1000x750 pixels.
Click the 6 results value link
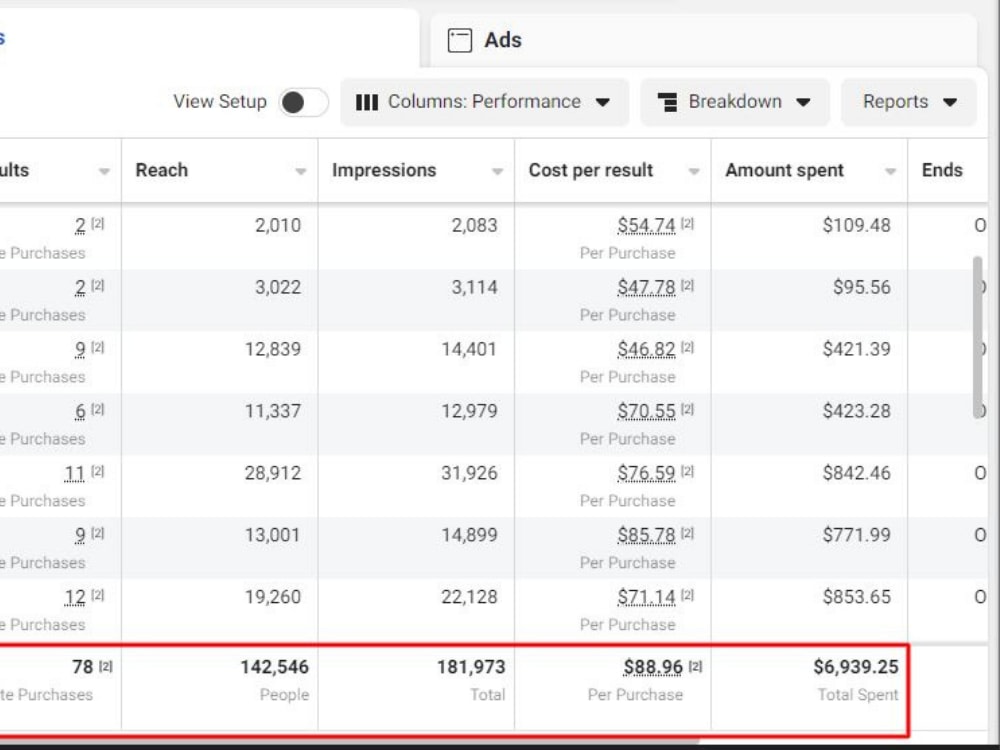pyautogui.click(x=80, y=411)
